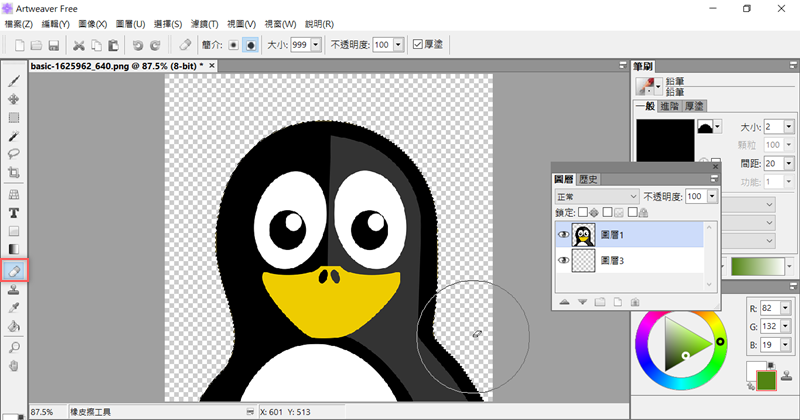This screenshot has height=420, width=800.
Task: Open the eraser 大小 size dropdown
Action: (x=317, y=45)
